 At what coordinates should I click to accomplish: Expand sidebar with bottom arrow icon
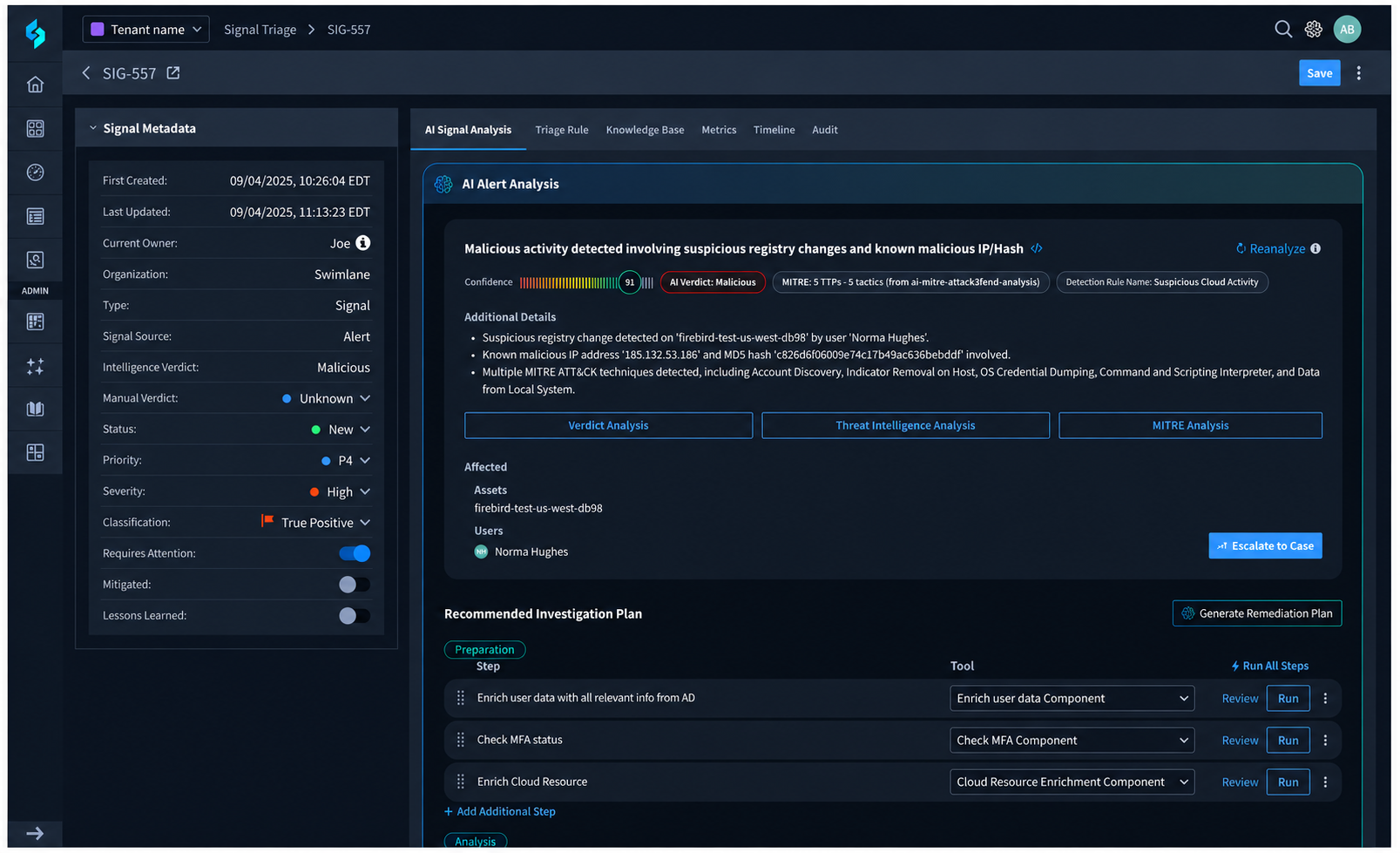pyautogui.click(x=35, y=833)
